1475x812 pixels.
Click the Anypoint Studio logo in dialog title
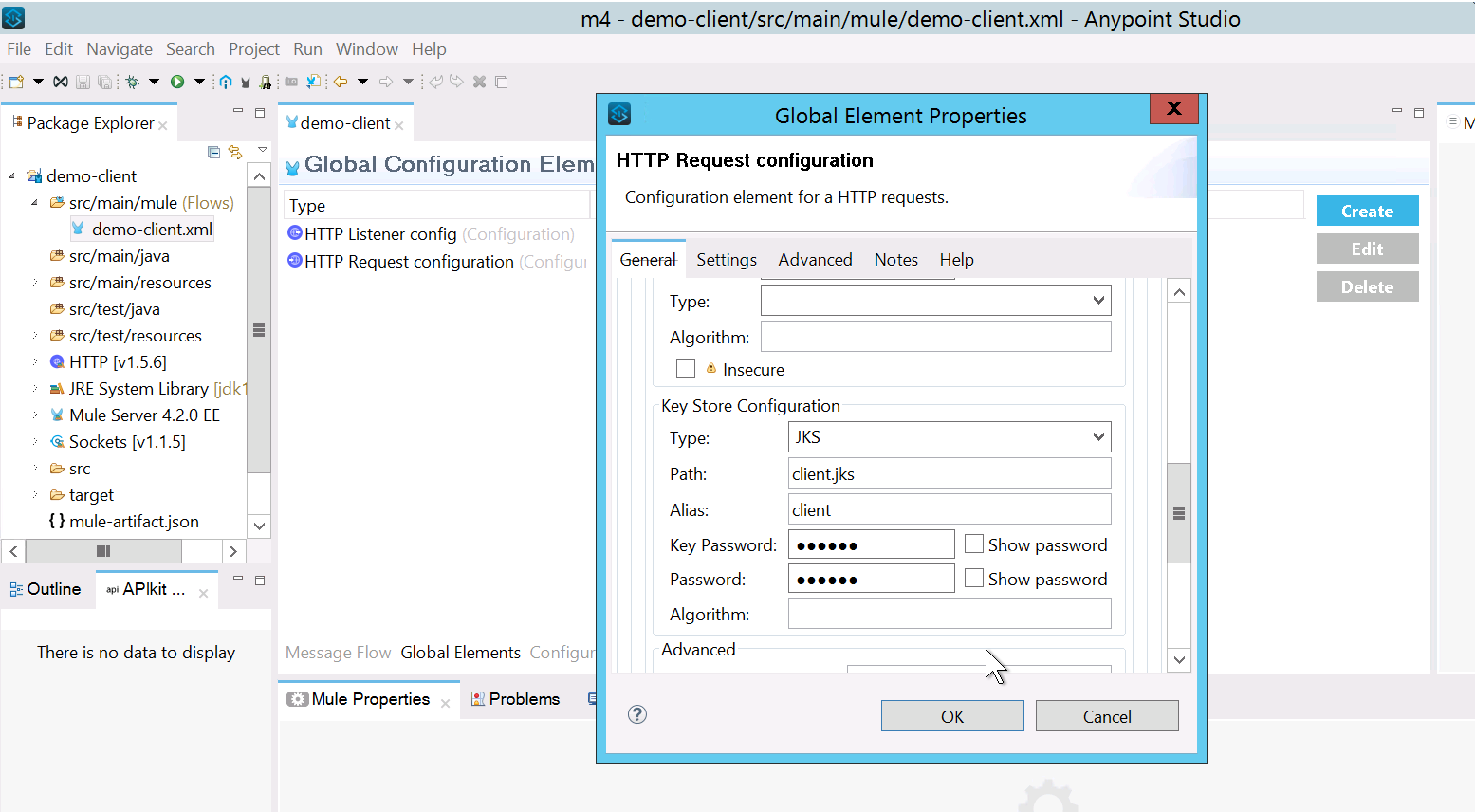tap(619, 115)
